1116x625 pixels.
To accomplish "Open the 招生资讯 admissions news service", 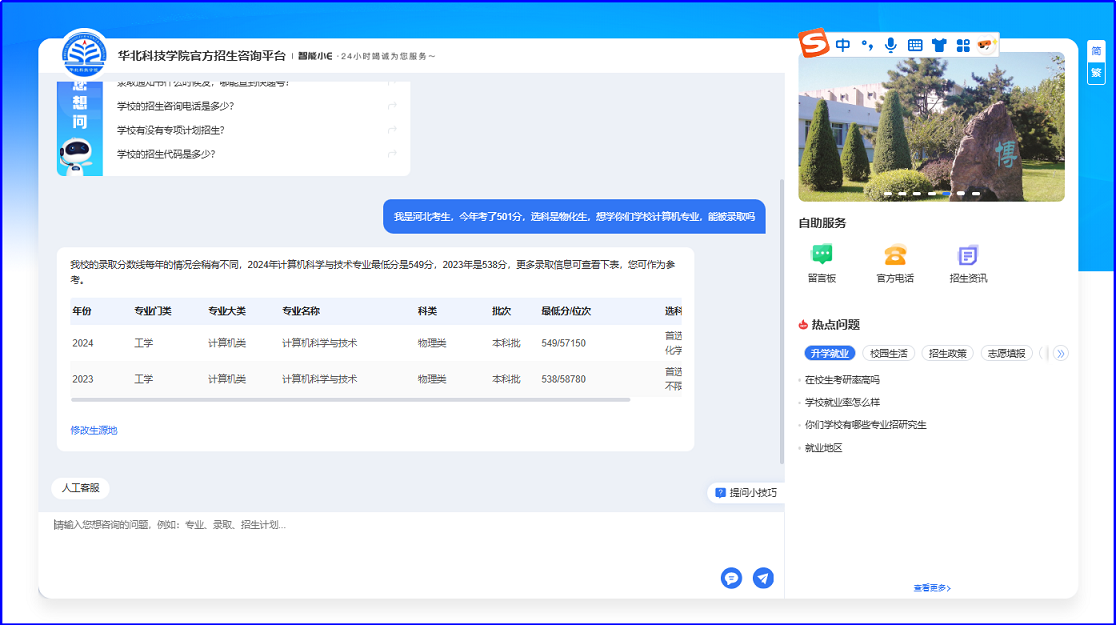I will (x=968, y=264).
